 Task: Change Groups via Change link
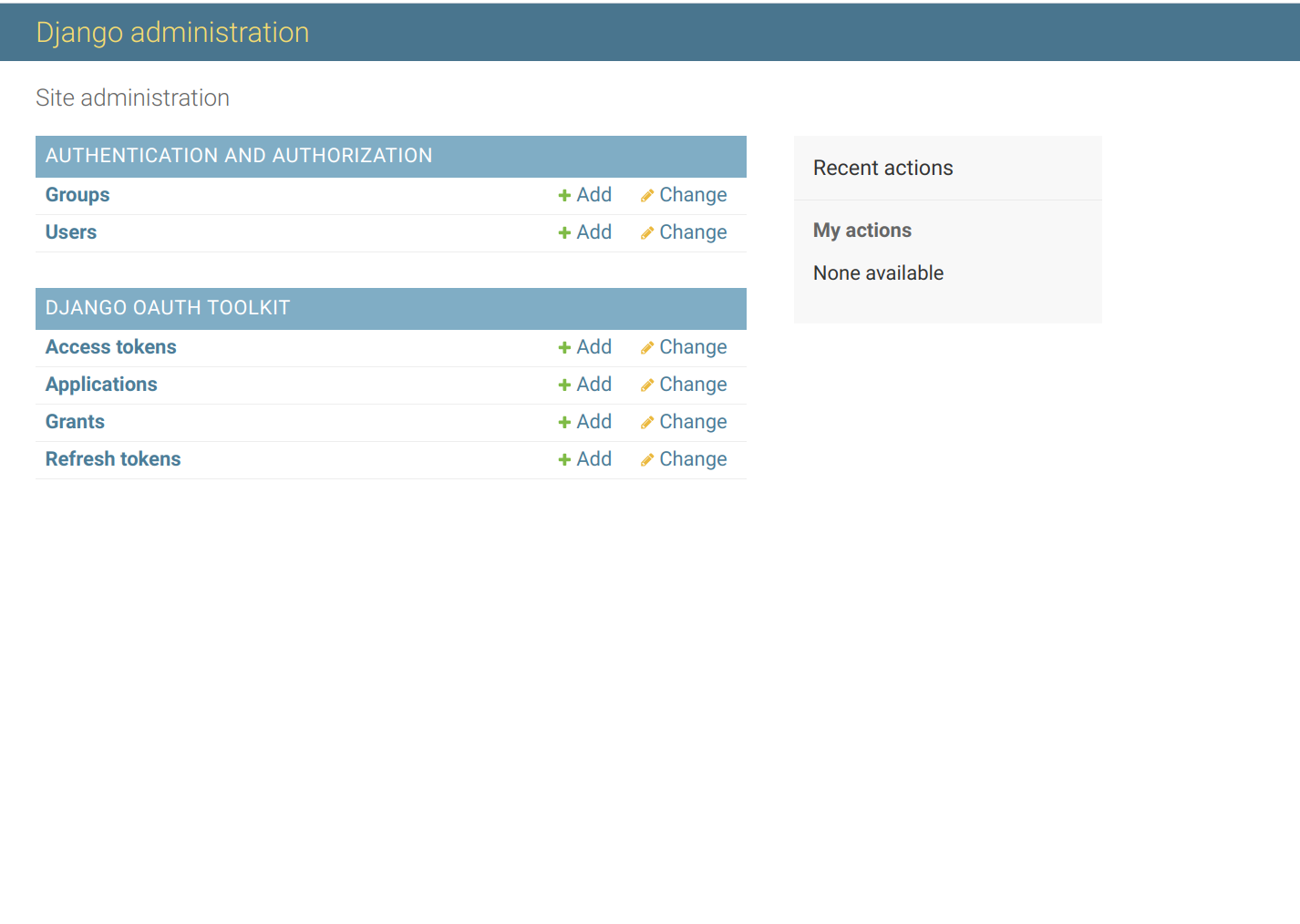click(x=693, y=195)
